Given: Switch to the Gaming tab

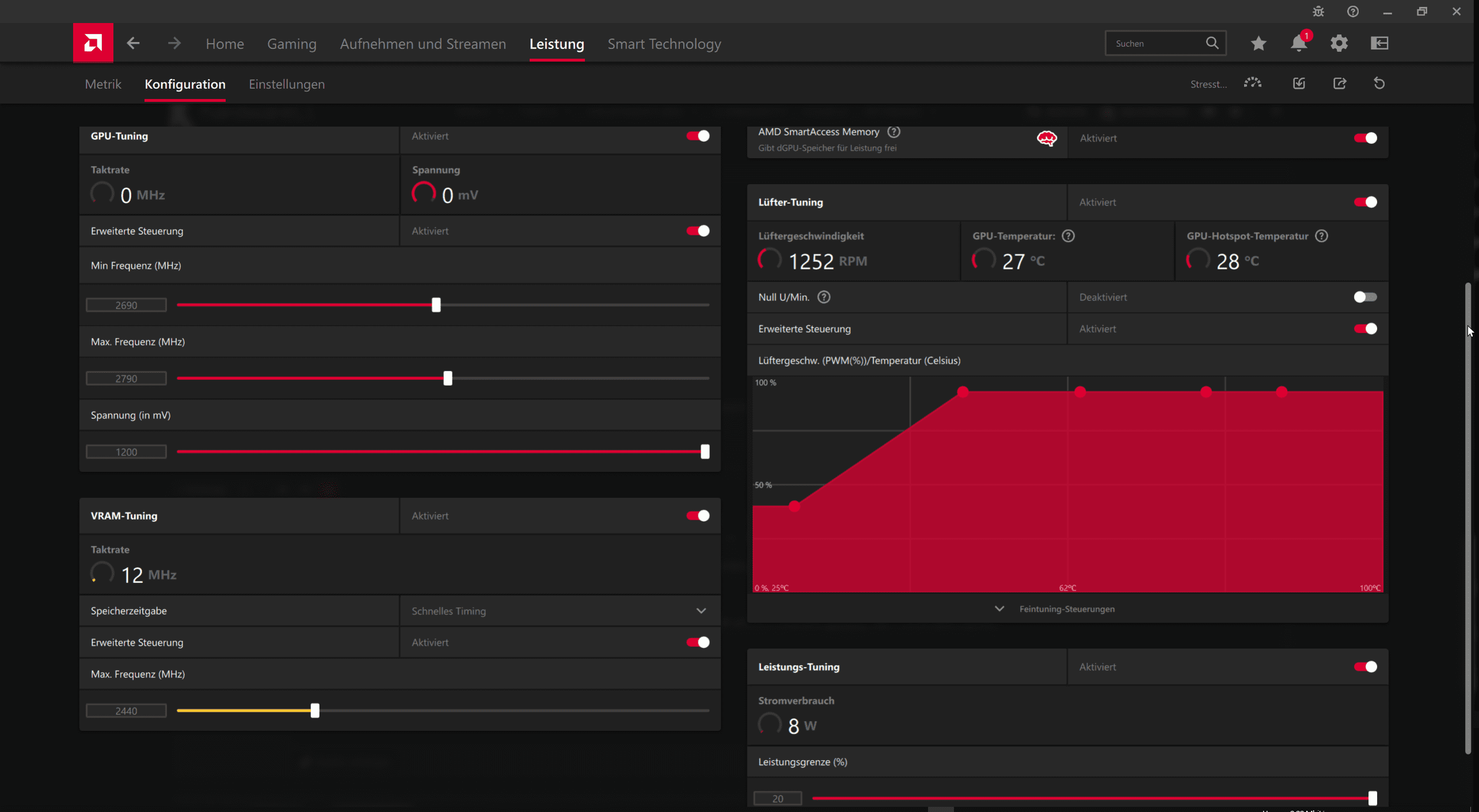Looking at the screenshot, I should point(291,44).
